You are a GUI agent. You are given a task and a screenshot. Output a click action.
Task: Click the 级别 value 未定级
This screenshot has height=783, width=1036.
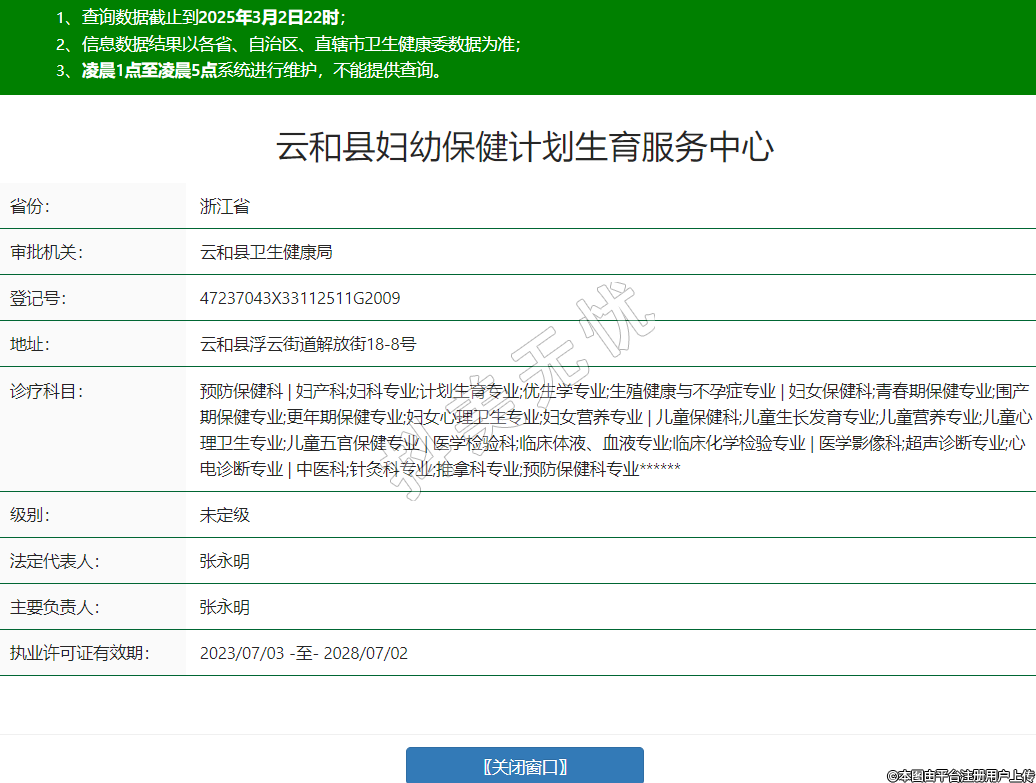[x=225, y=515]
